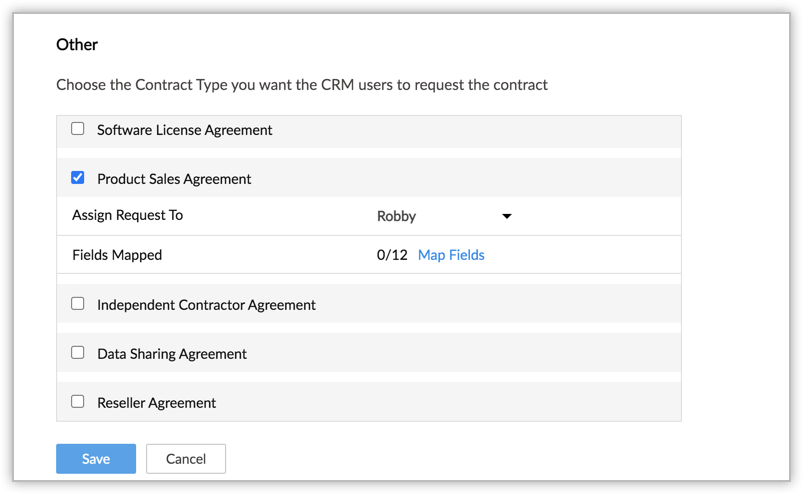Click the Product Sales Agreement label text

point(174,179)
